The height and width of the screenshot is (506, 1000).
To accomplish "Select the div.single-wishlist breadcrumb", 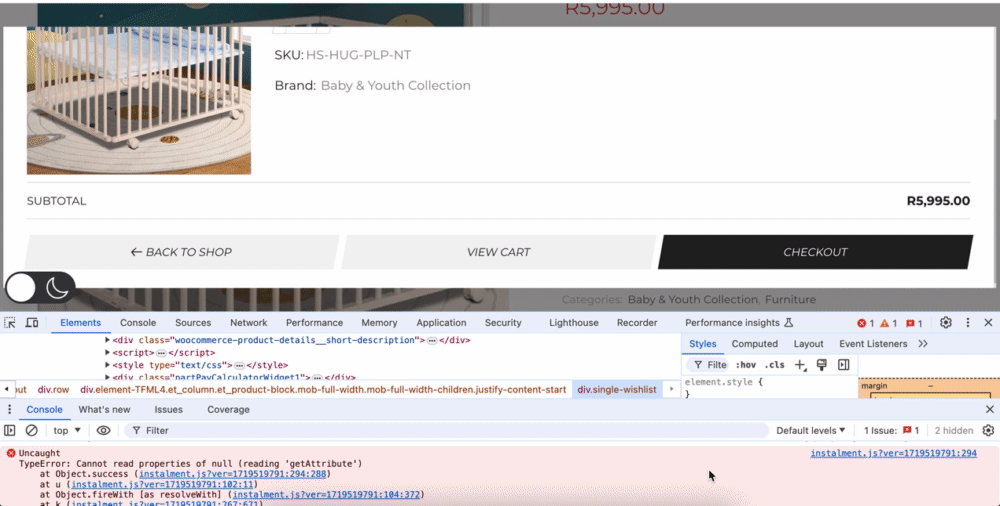I will (617, 389).
